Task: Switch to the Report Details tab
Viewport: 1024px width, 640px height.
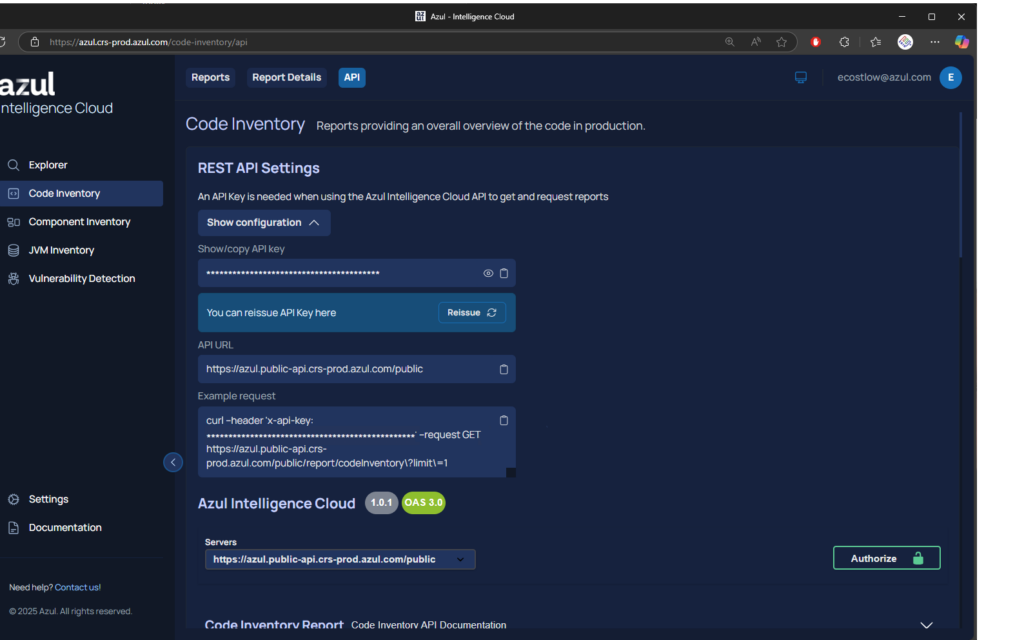Action: [286, 77]
